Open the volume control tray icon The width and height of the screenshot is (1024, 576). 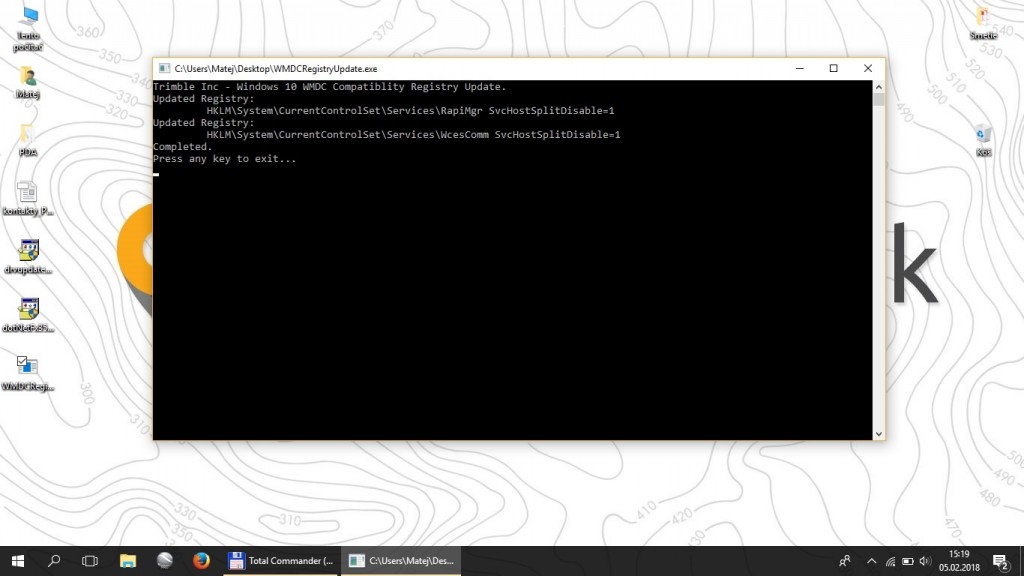(x=925, y=561)
